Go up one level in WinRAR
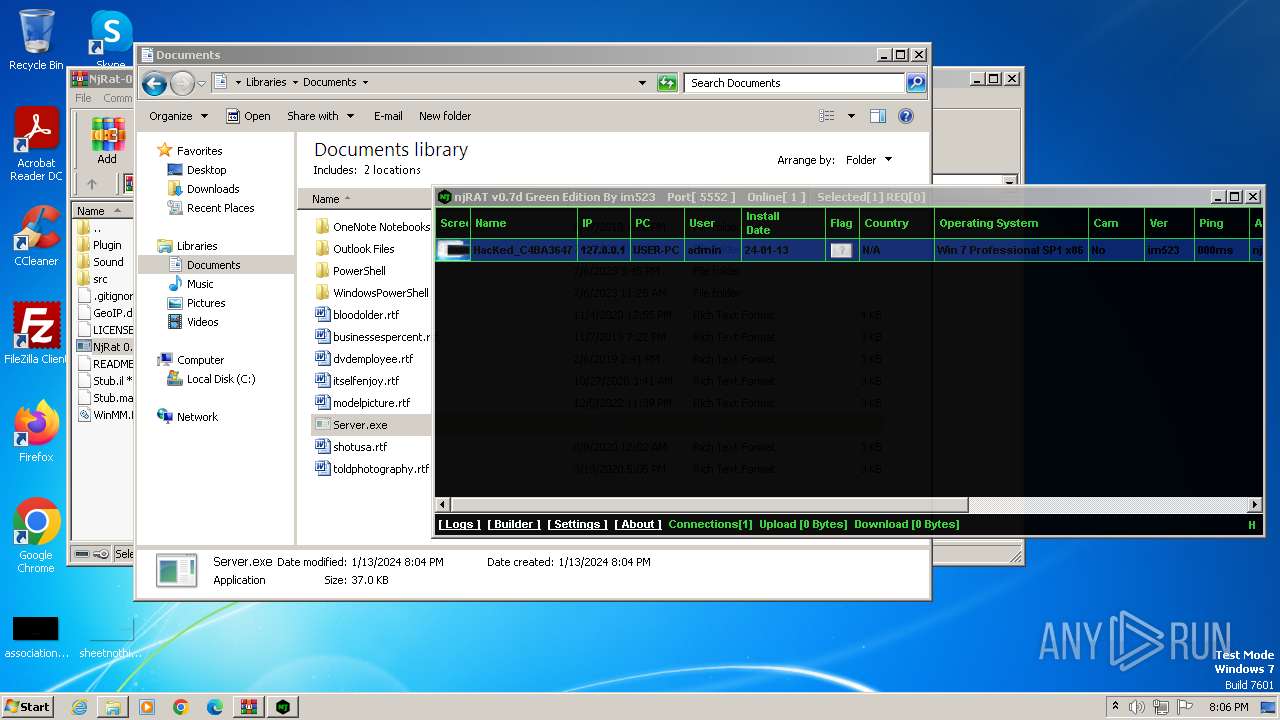1280x720 pixels. click(x=92, y=184)
